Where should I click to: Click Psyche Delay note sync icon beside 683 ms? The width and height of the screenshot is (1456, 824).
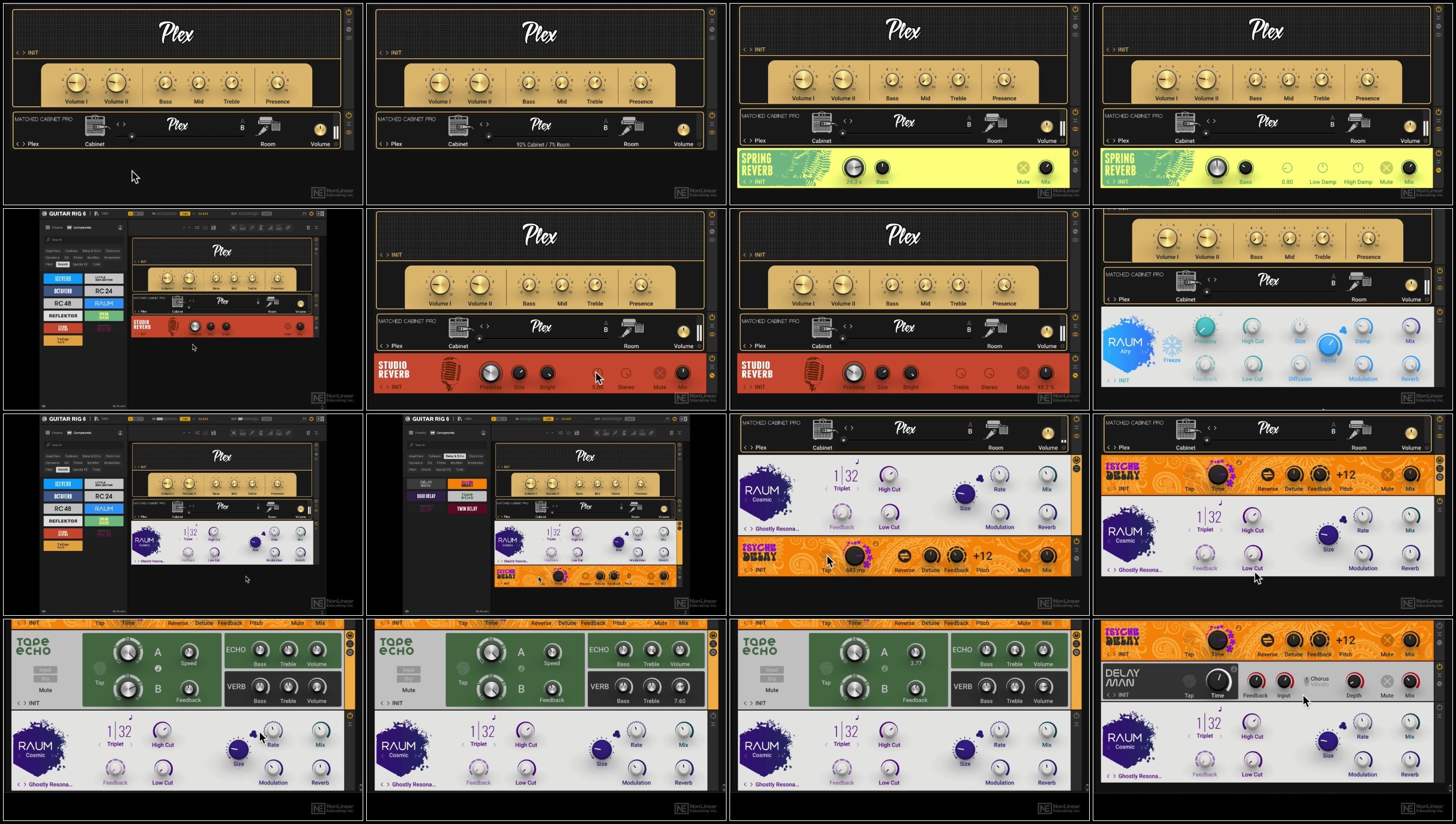pyautogui.click(x=875, y=544)
